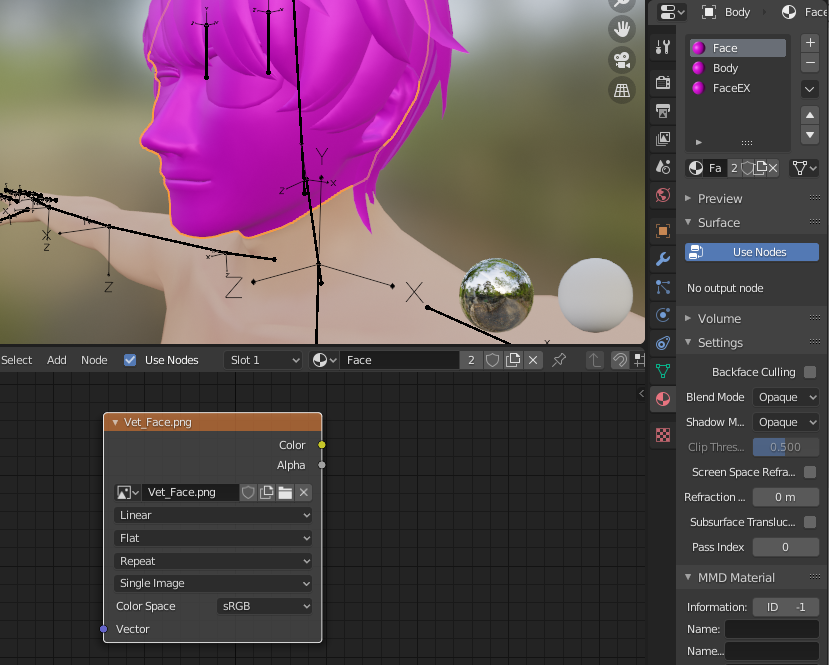Open Blend Mode Opaque dropdown
This screenshot has height=665, width=829.
(x=786, y=397)
